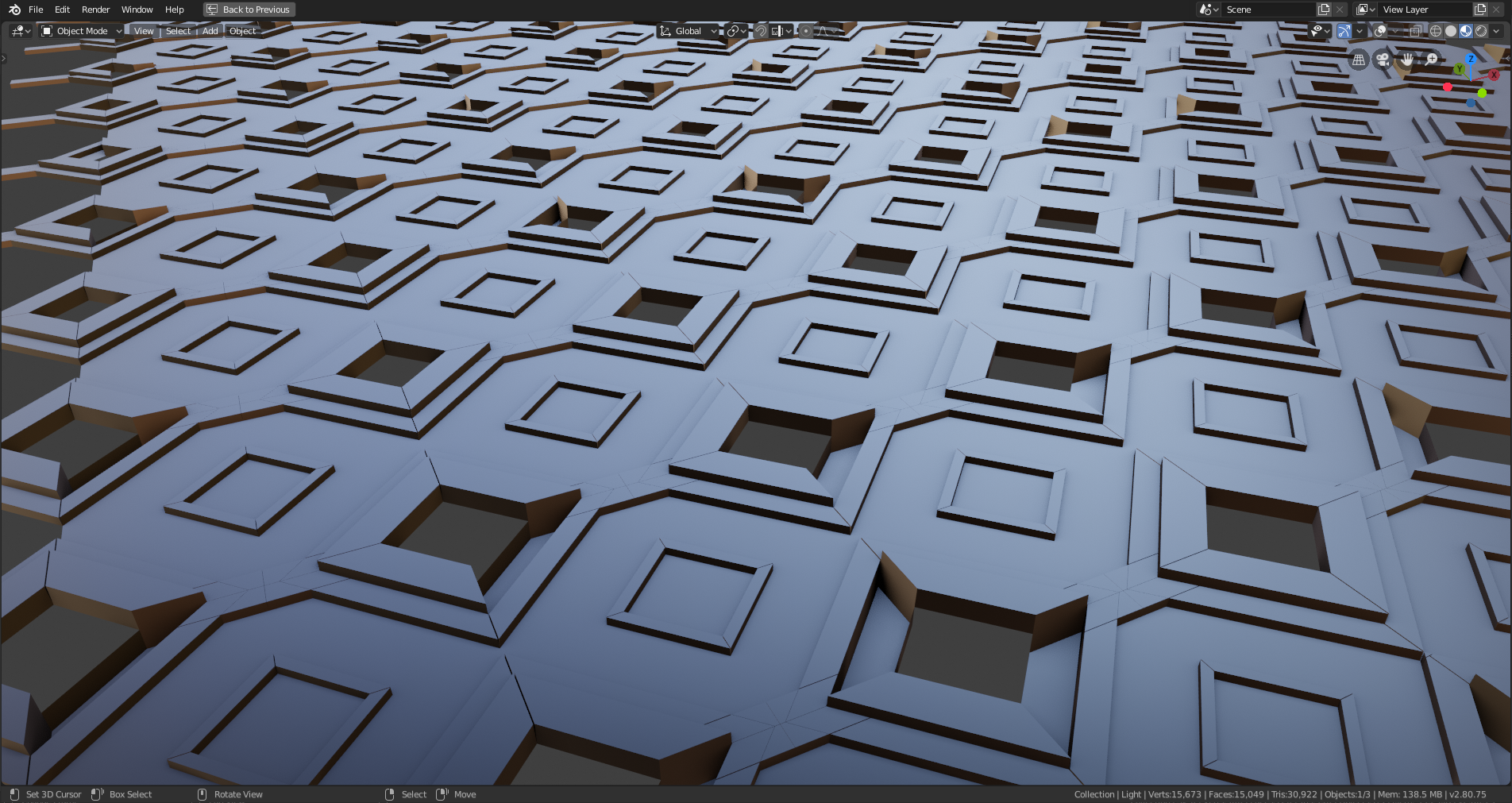Click the 'Verts:15,673' statistic
This screenshot has width=1512, height=803.
[1174, 794]
